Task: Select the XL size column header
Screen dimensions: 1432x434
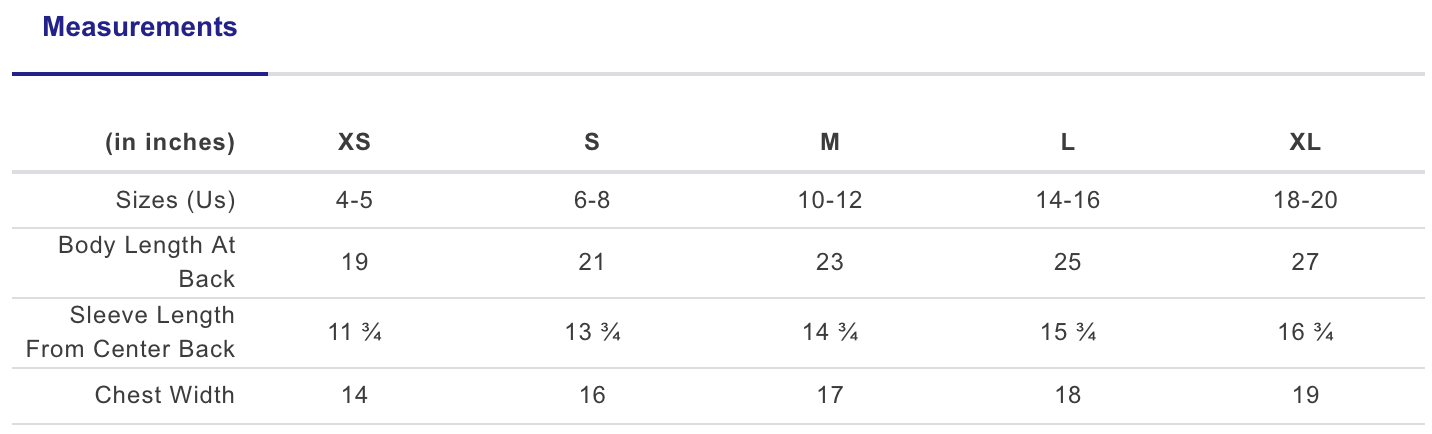Action: tap(1306, 142)
